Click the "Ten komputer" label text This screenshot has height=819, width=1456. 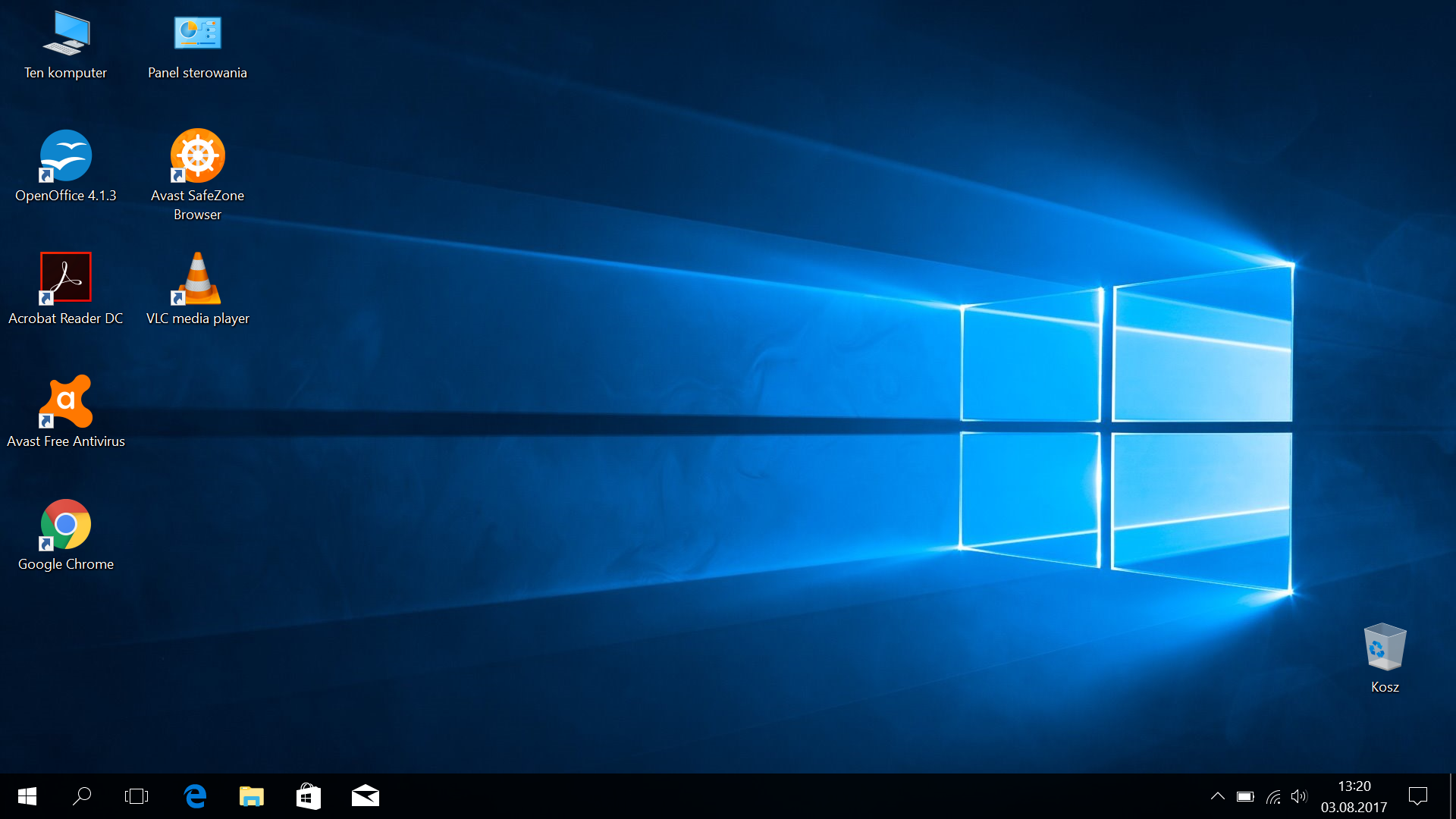(x=66, y=73)
